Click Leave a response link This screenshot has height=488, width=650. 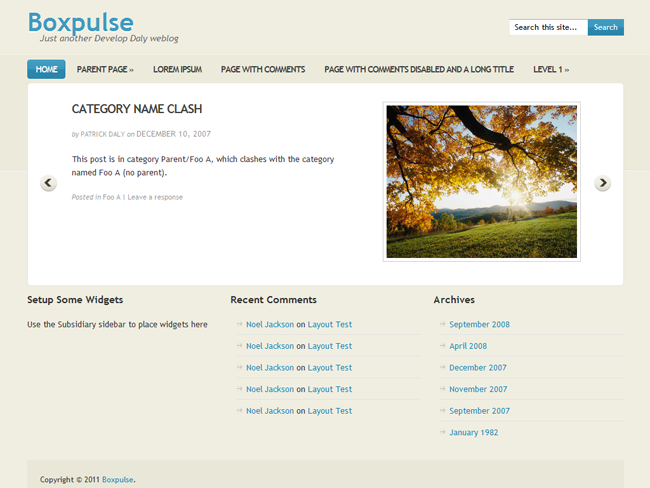click(155, 197)
